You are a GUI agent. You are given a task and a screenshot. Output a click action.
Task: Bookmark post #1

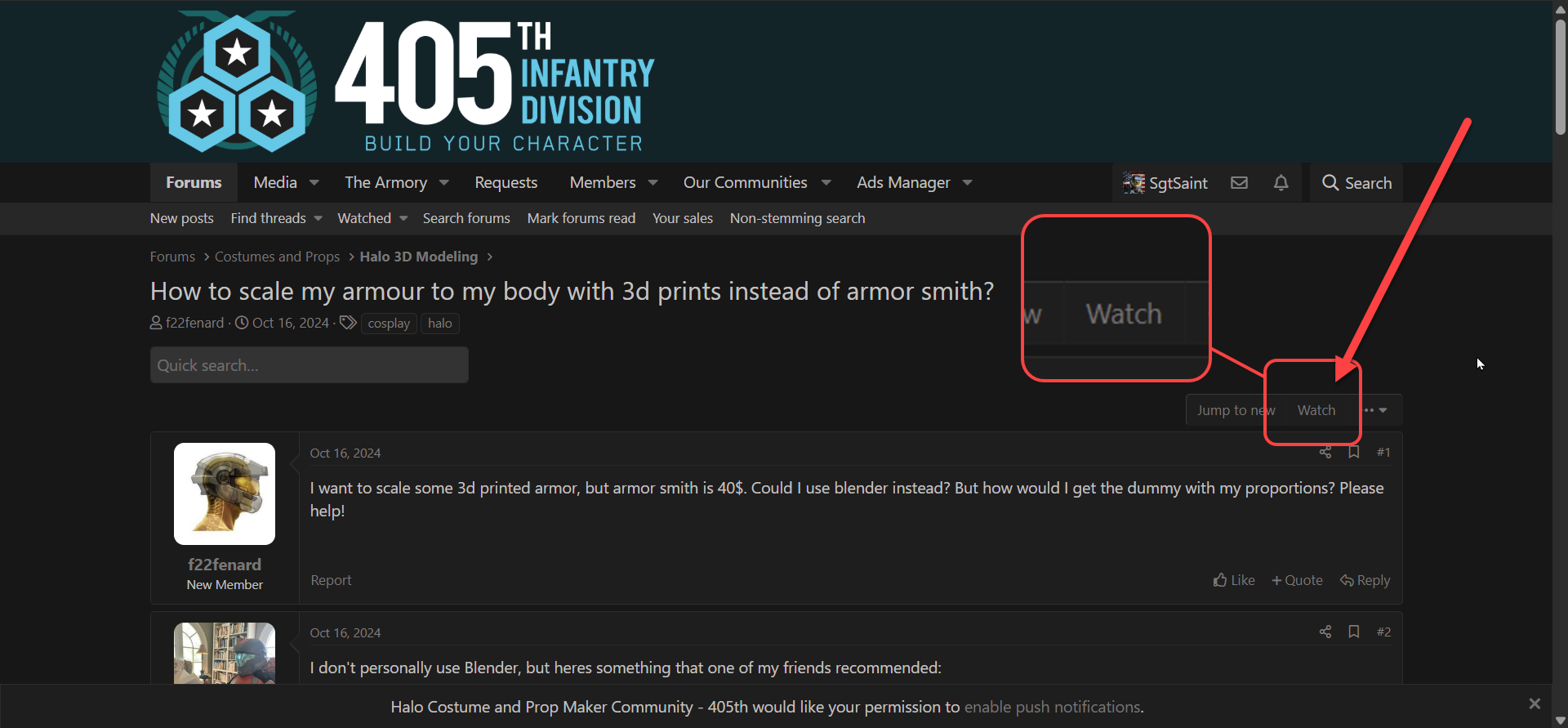(x=1353, y=452)
